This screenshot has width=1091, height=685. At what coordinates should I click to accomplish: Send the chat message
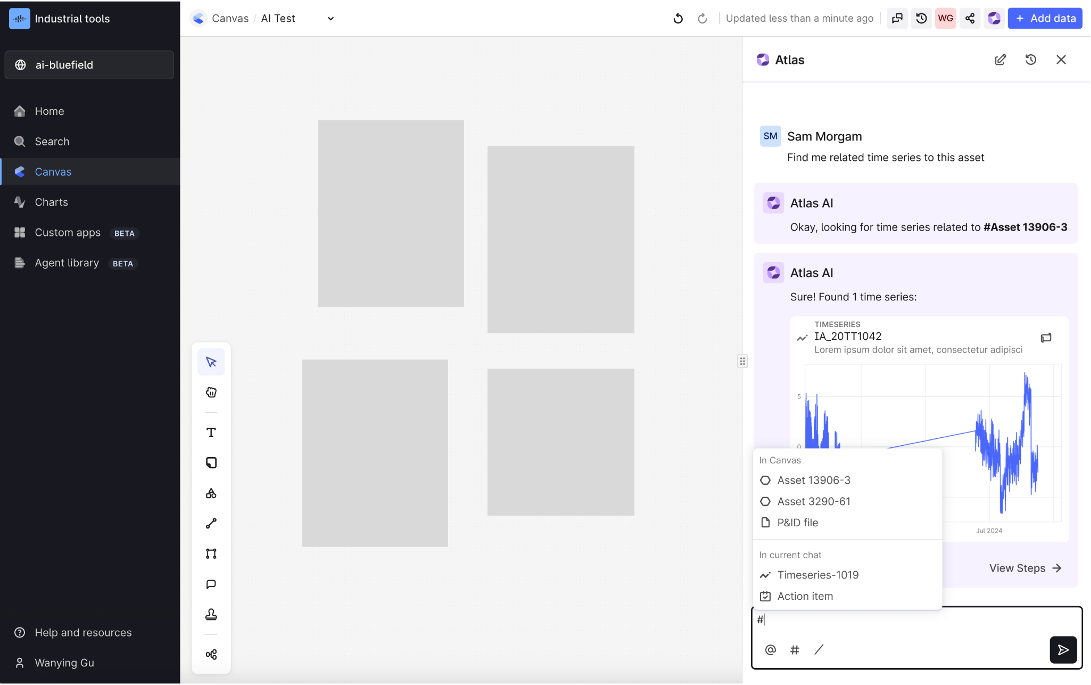tap(1063, 650)
